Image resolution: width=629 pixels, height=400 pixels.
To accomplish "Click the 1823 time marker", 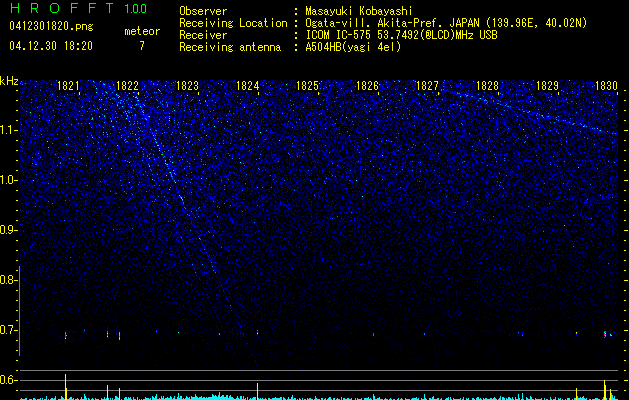I will pos(187,86).
